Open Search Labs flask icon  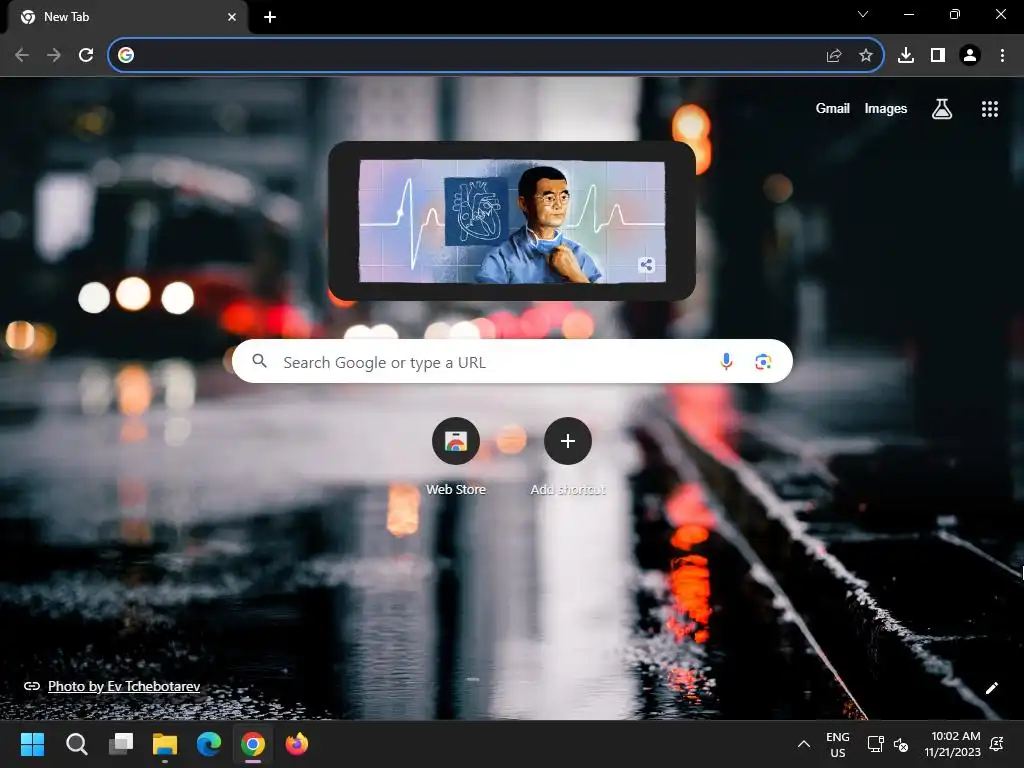942,108
